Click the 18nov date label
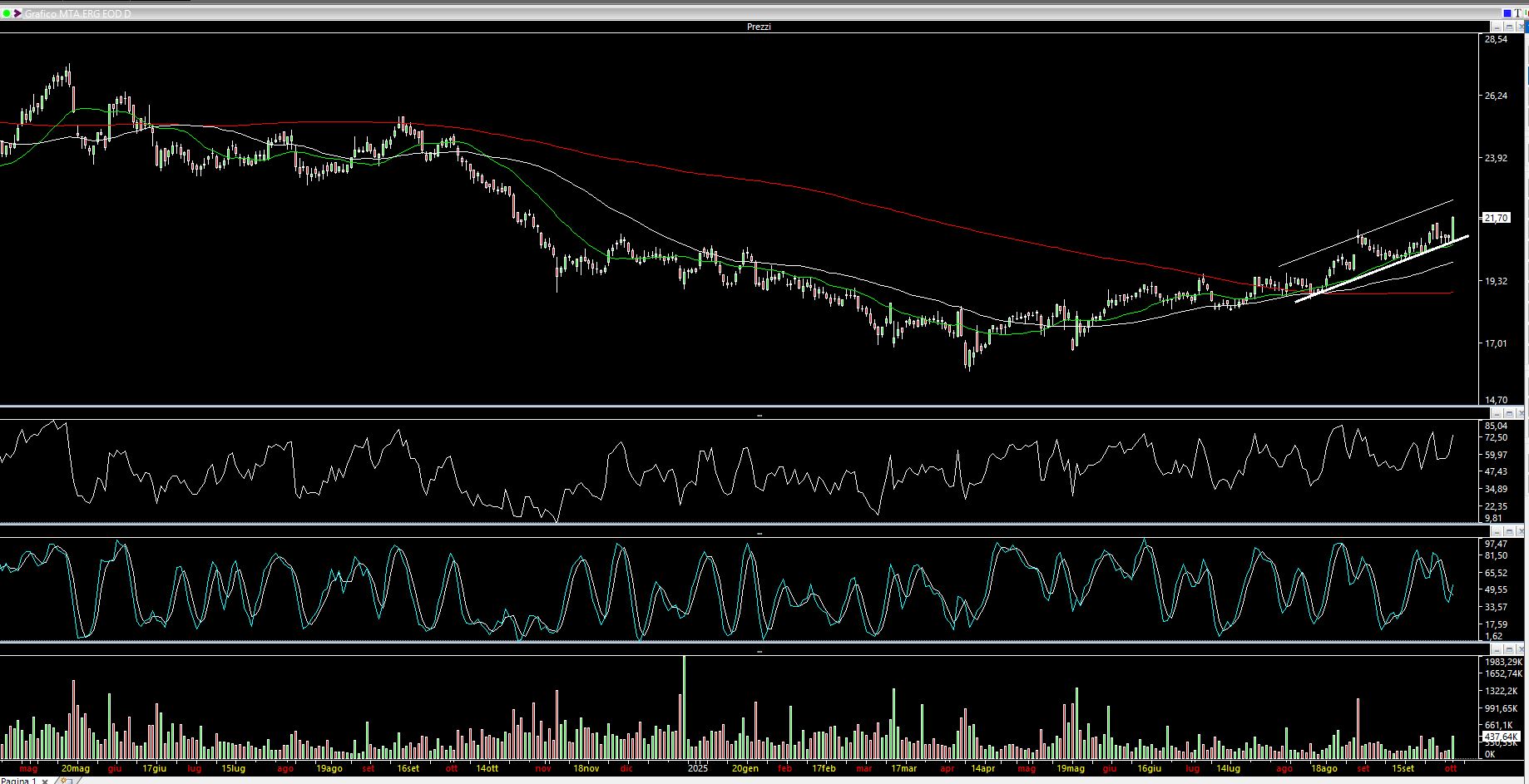1529x784 pixels. click(x=586, y=768)
